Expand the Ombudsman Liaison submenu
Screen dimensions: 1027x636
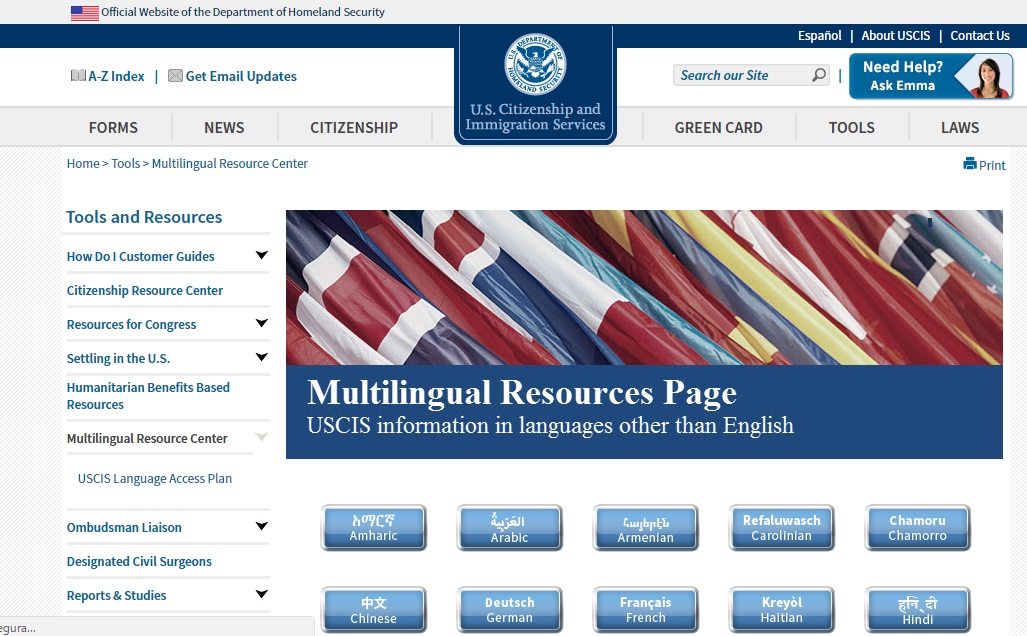pos(261,527)
